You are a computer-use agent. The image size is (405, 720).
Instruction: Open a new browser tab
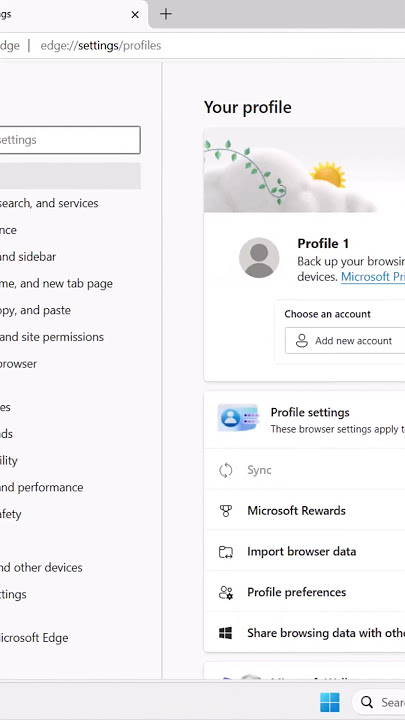(166, 14)
